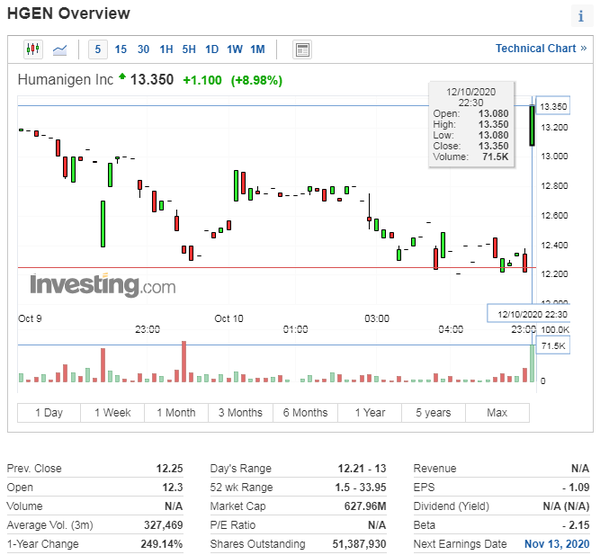Set chart range to 5 years
This screenshot has height=555, width=600.
(x=434, y=413)
